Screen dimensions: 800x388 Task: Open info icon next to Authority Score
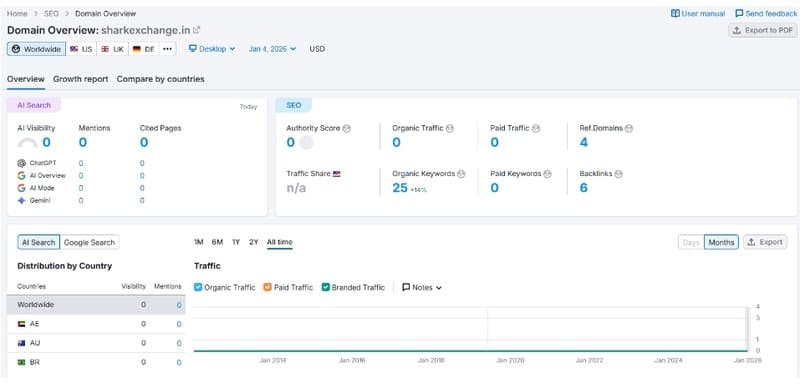click(x=347, y=129)
